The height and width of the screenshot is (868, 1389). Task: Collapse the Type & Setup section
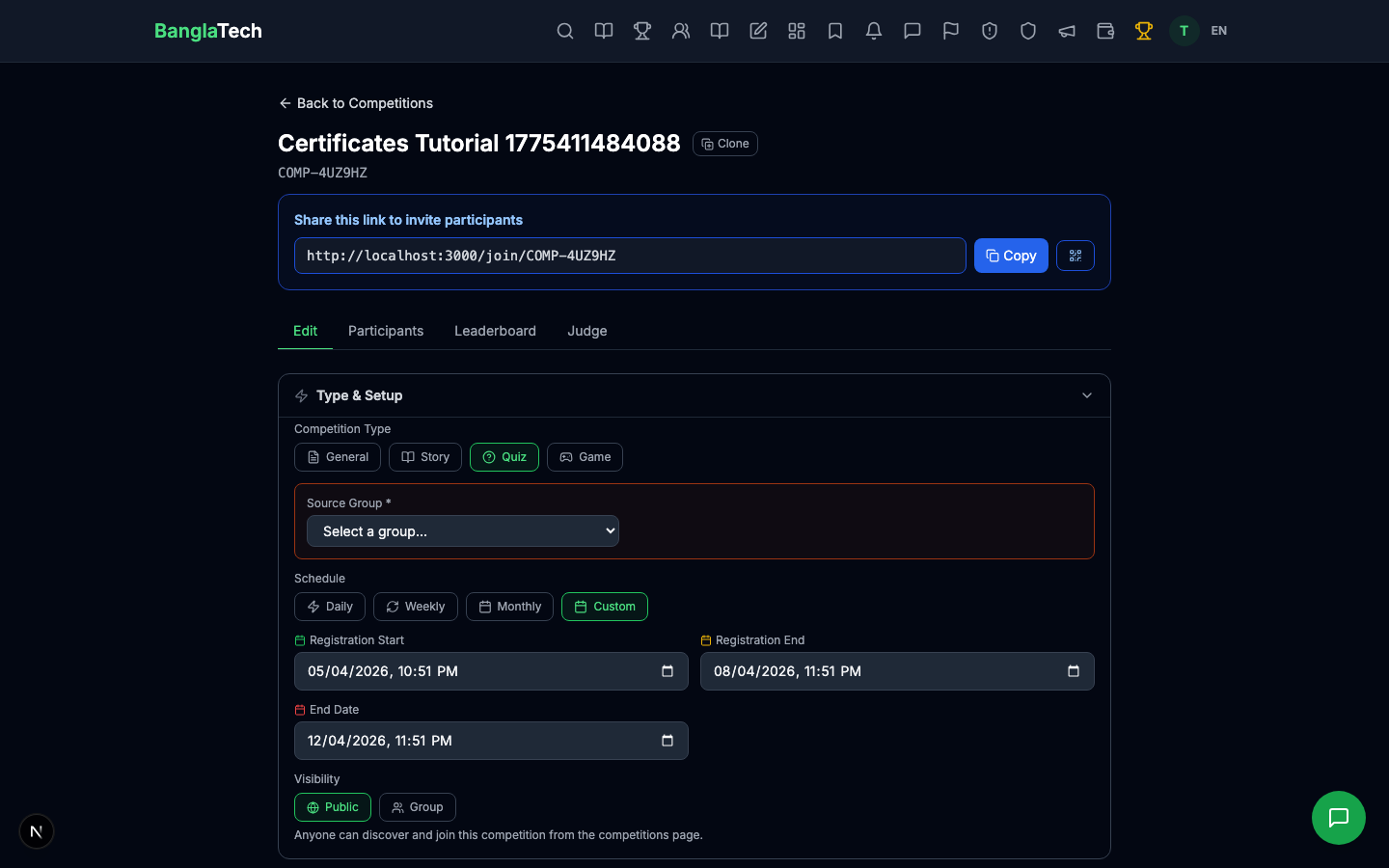coord(1087,395)
